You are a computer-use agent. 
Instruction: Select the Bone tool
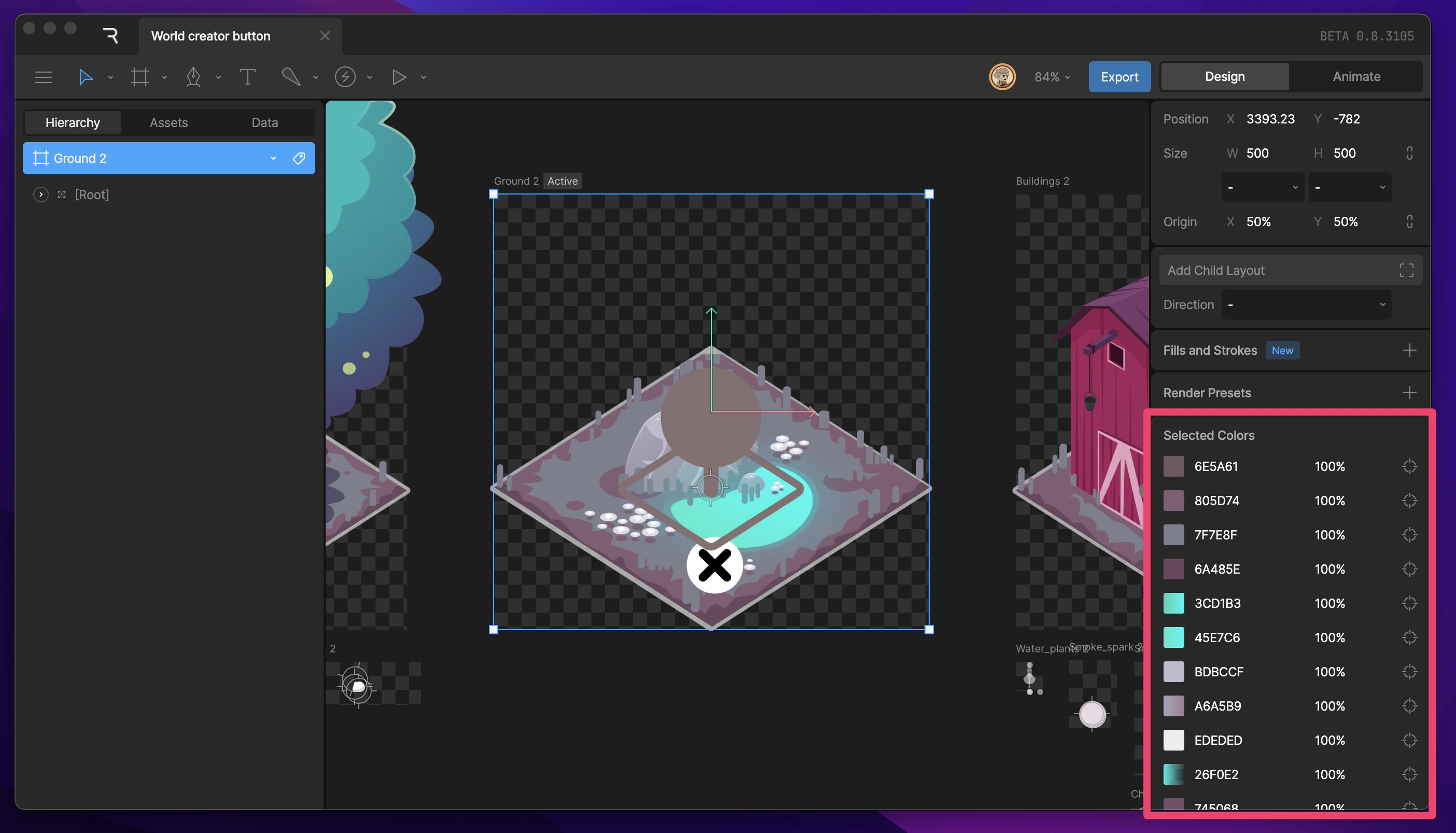click(x=291, y=77)
